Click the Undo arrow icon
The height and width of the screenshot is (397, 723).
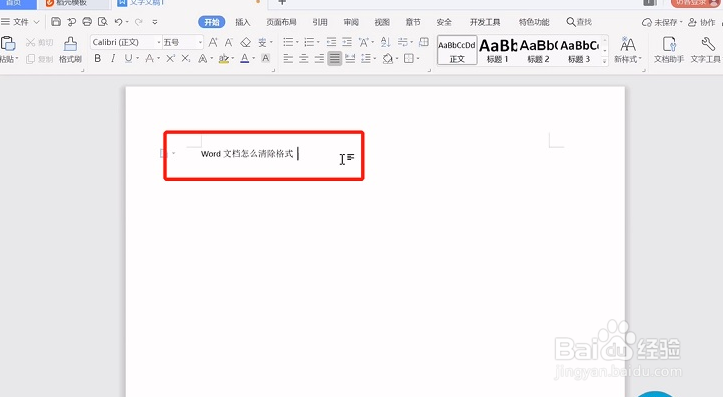(x=119, y=22)
